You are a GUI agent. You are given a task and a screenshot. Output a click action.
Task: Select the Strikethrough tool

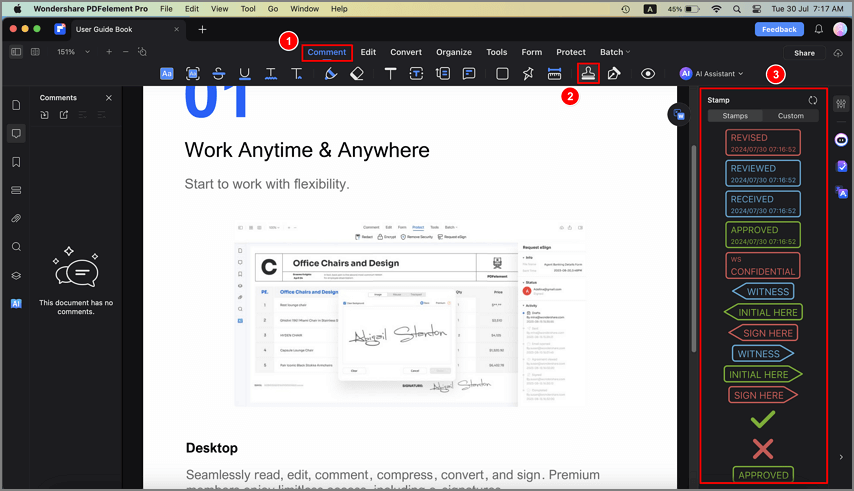218,73
